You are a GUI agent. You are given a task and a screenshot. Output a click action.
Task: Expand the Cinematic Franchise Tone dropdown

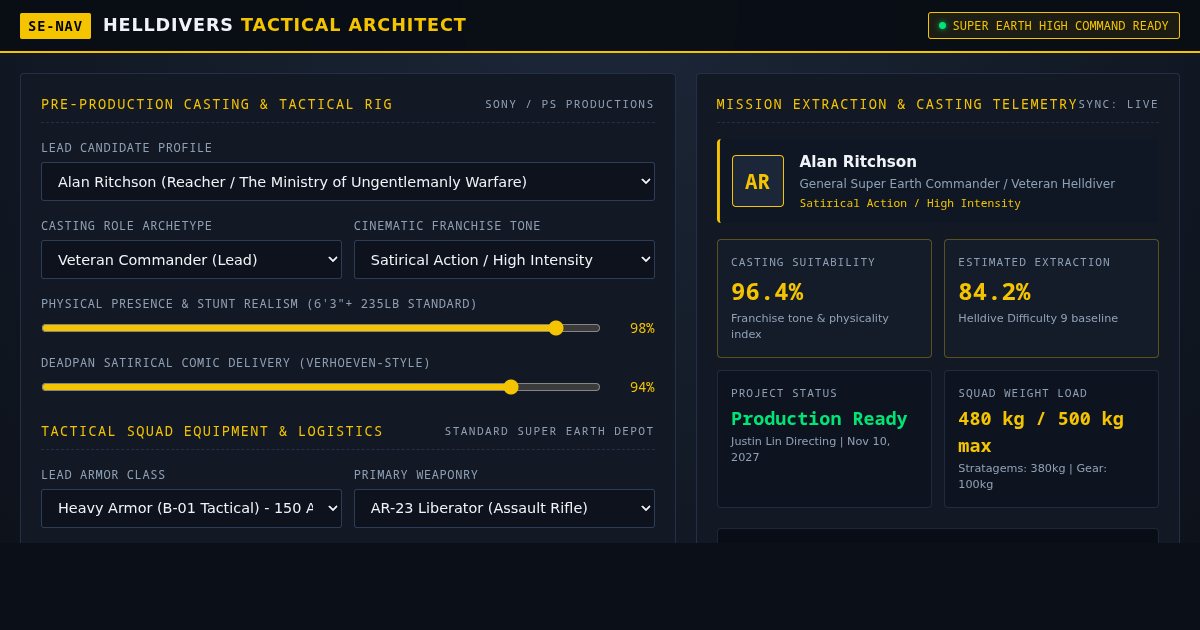(504, 260)
